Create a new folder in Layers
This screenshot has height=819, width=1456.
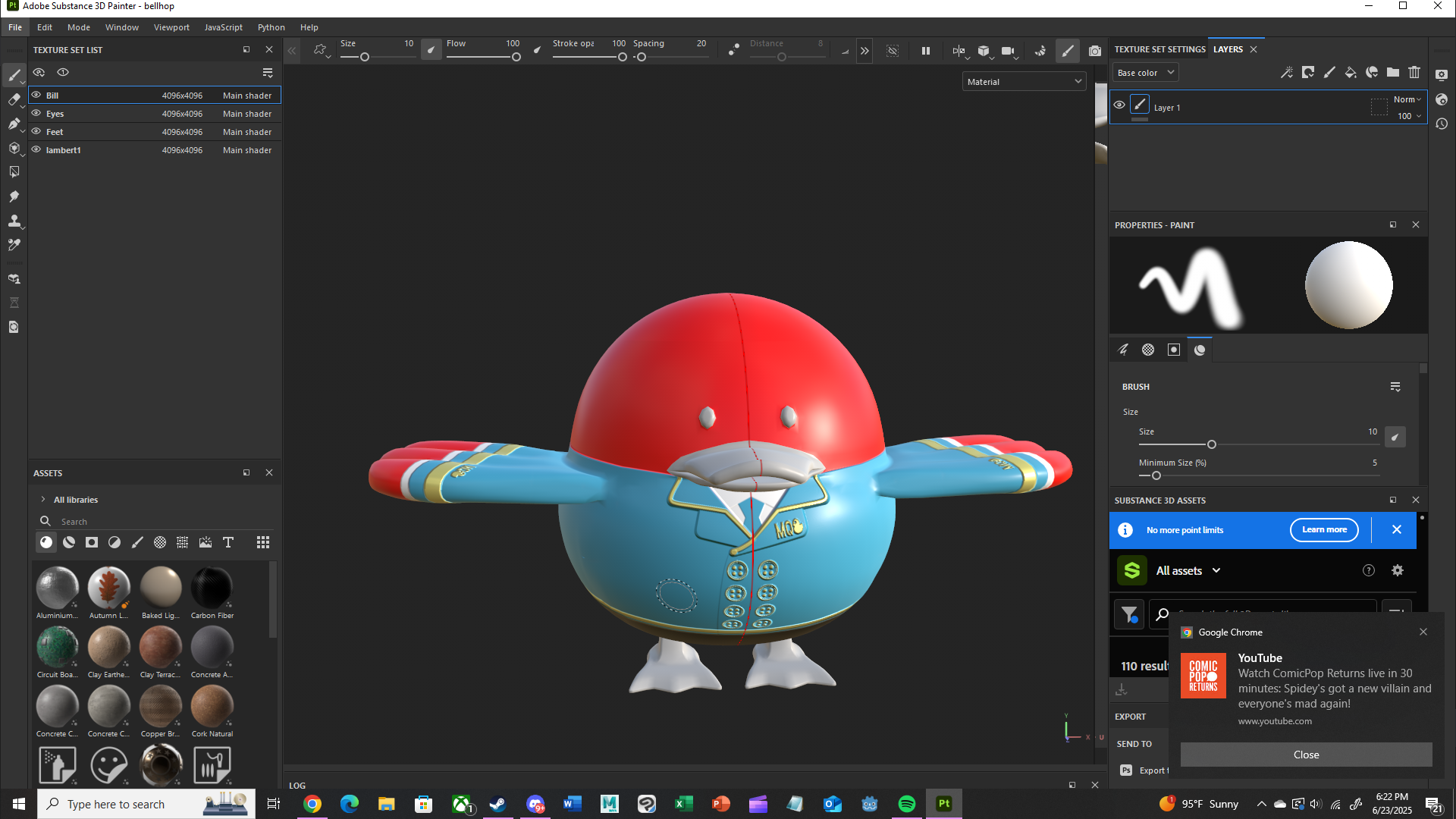point(1393,73)
